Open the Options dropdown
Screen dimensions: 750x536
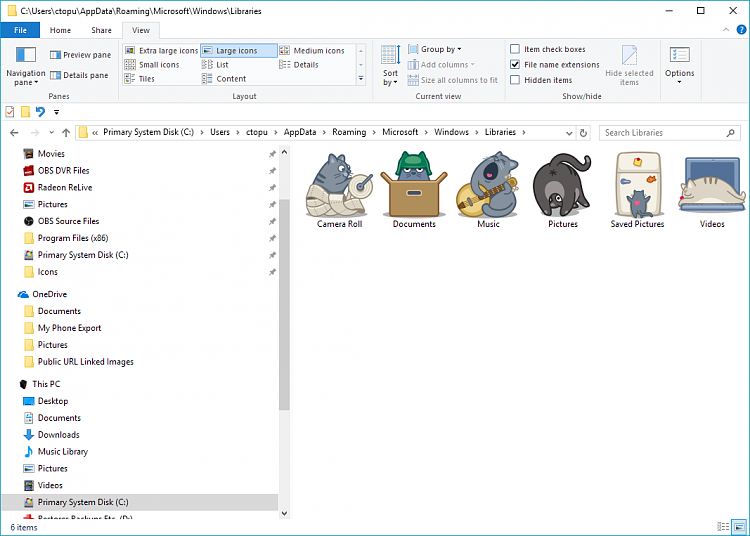(x=679, y=65)
